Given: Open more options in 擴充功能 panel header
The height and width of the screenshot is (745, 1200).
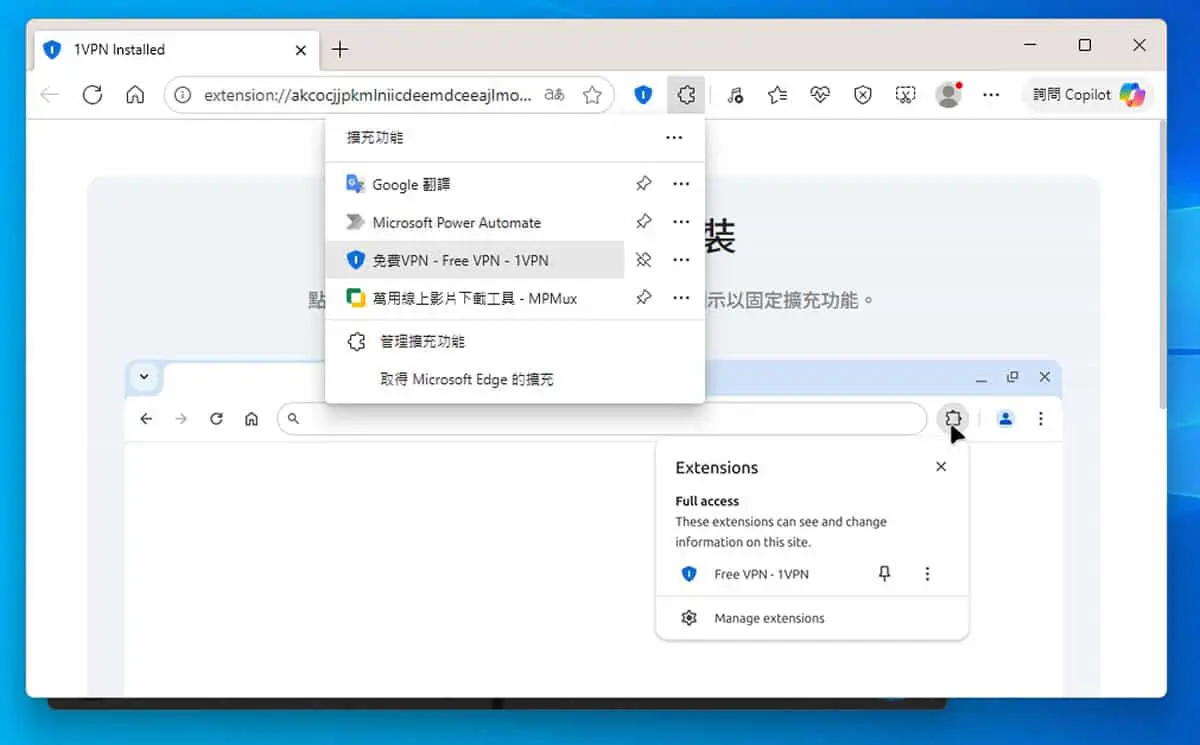Looking at the screenshot, I should (674, 137).
